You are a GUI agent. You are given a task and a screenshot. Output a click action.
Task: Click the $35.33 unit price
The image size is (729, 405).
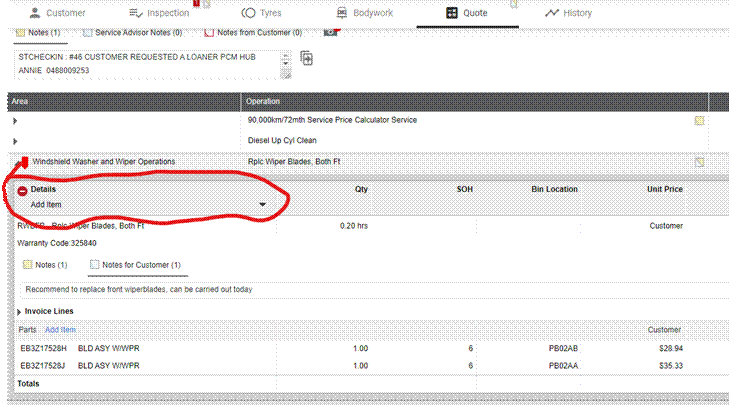[670, 366]
